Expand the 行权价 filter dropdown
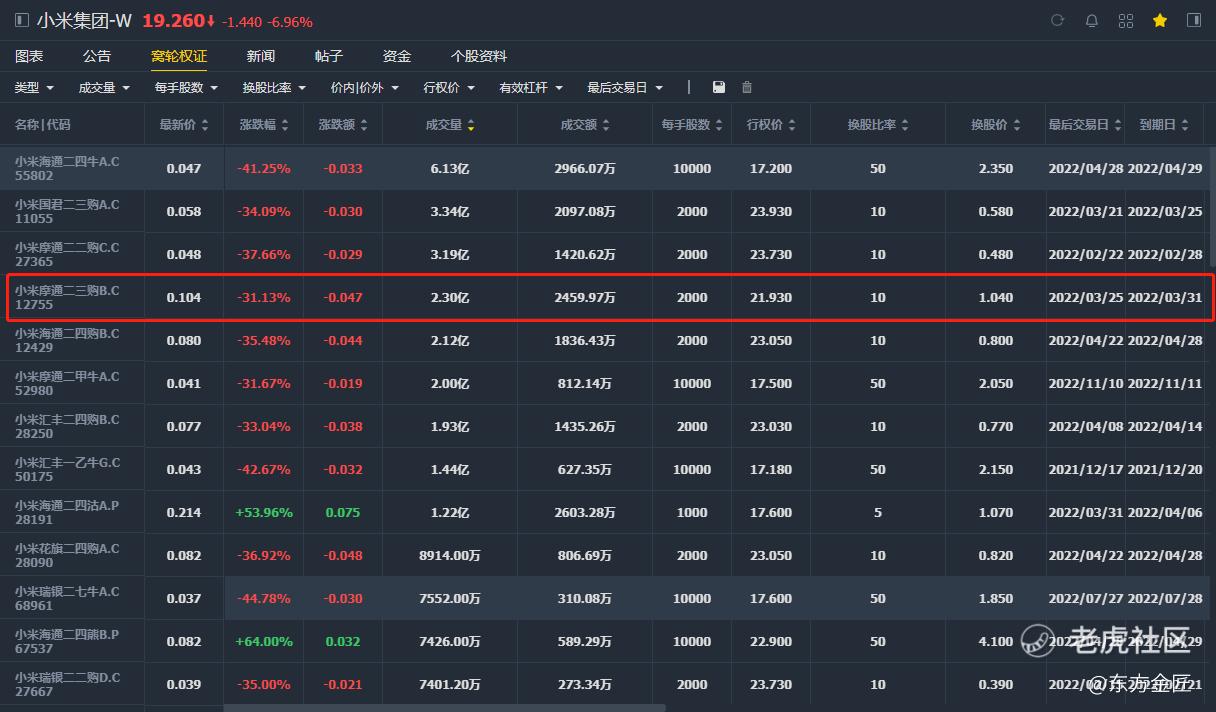This screenshot has height=712, width=1216. (449, 88)
